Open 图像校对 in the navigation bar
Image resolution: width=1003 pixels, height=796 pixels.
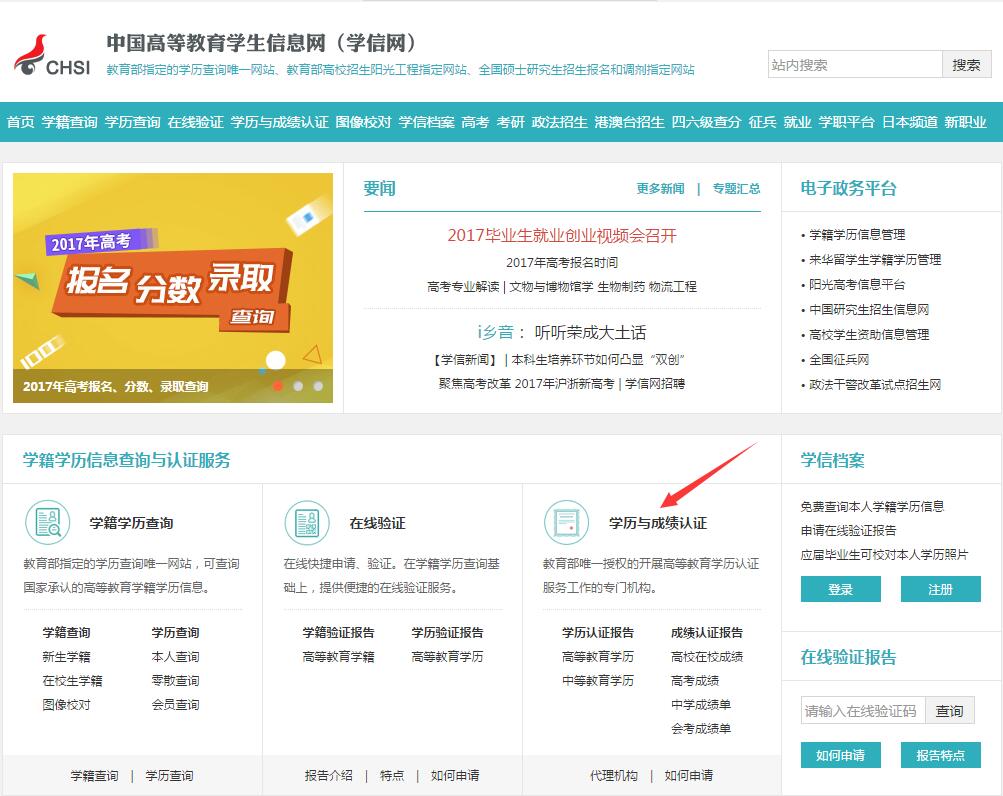tap(363, 122)
